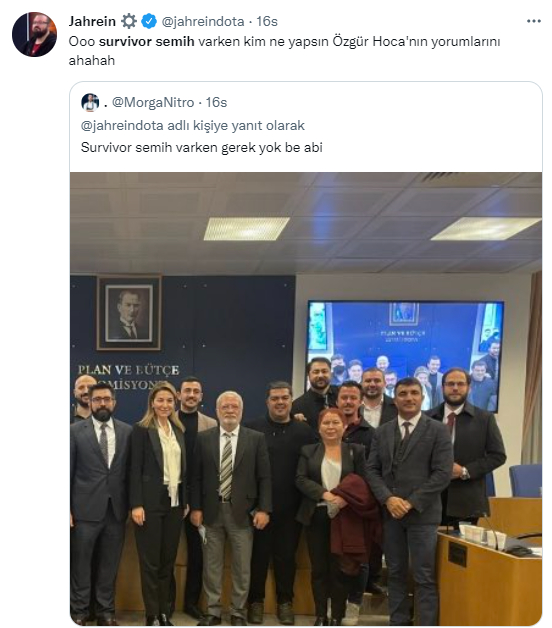Open the group photo in quoted tweet
Viewport: 552px width, 628px height.
[306, 399]
